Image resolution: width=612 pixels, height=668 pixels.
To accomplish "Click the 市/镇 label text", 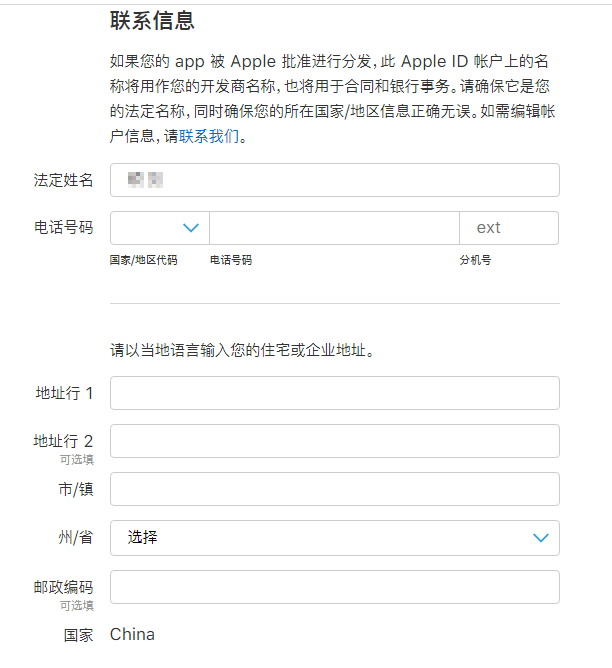I will click(x=76, y=489).
